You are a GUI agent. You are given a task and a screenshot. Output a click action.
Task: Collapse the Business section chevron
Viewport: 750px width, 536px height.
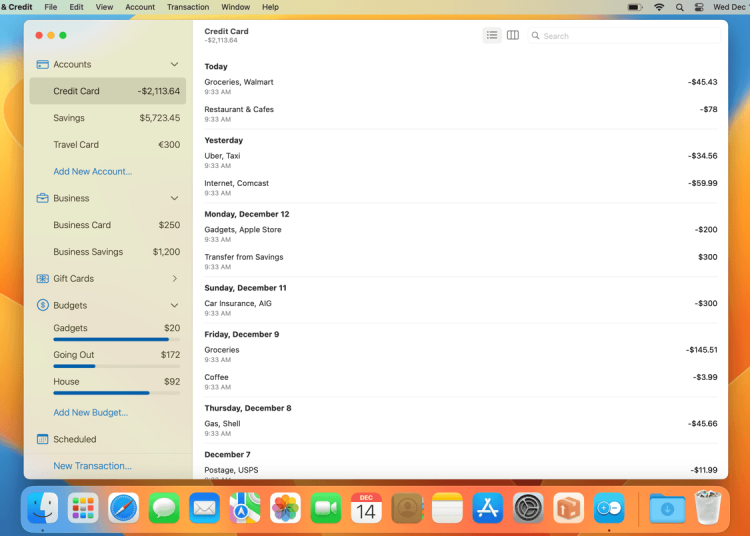coord(174,198)
